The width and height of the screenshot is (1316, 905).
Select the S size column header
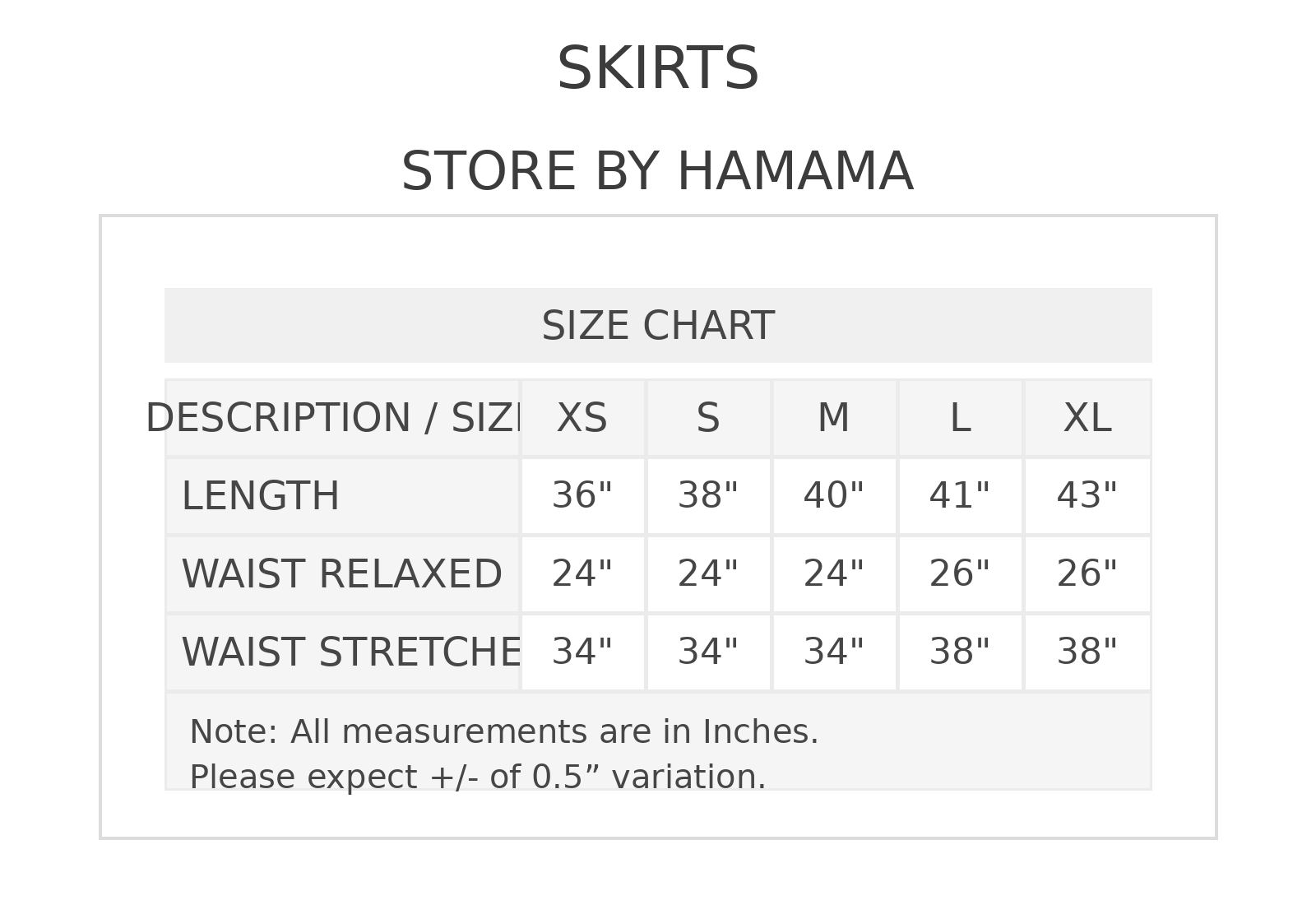click(x=708, y=418)
